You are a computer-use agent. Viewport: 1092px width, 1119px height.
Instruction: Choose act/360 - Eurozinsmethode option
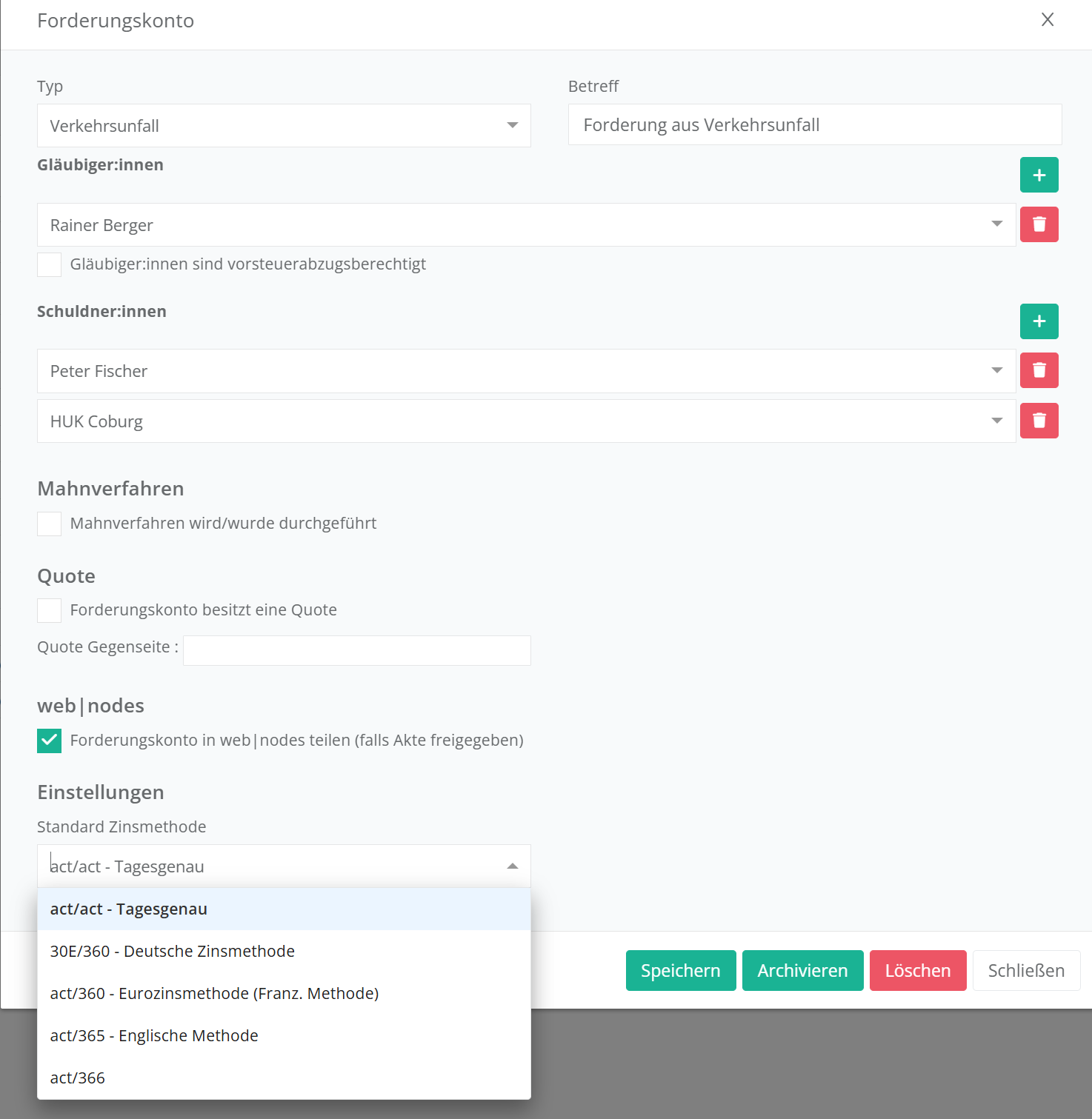tap(214, 994)
